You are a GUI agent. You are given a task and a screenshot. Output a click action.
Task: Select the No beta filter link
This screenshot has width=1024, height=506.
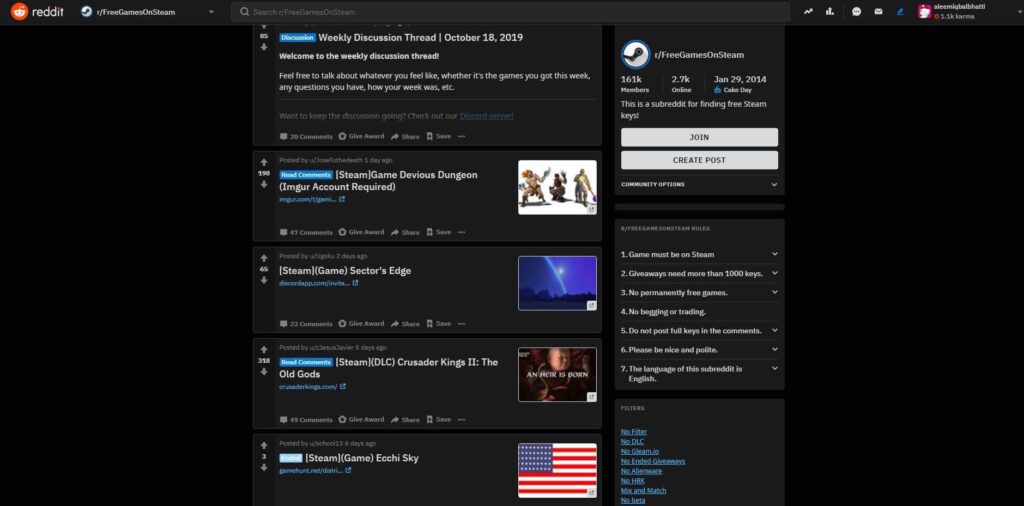click(x=633, y=500)
